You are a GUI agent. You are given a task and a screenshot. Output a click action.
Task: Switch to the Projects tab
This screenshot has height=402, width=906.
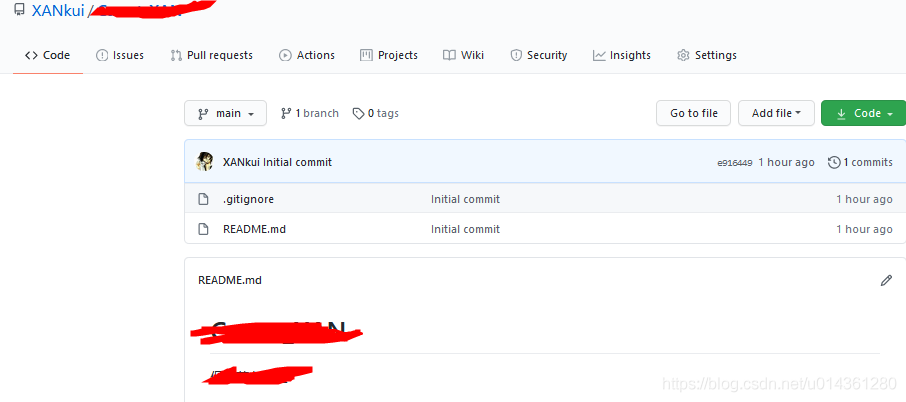389,55
